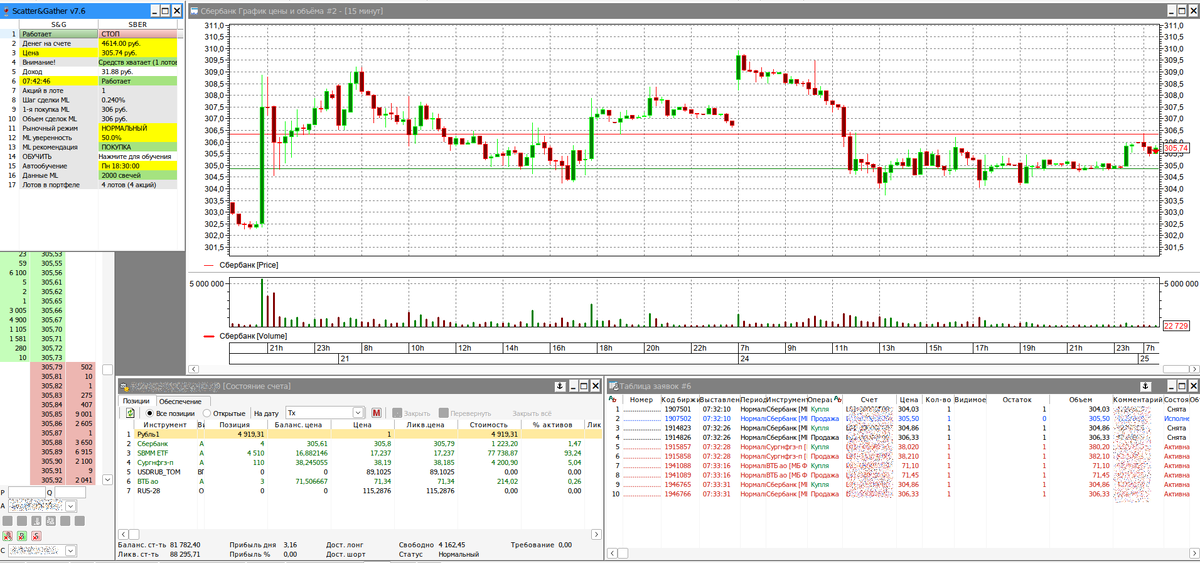The image size is (1200, 563).
Task: Click the СТОП cell in Scatter&Gather
Action: point(139,33)
